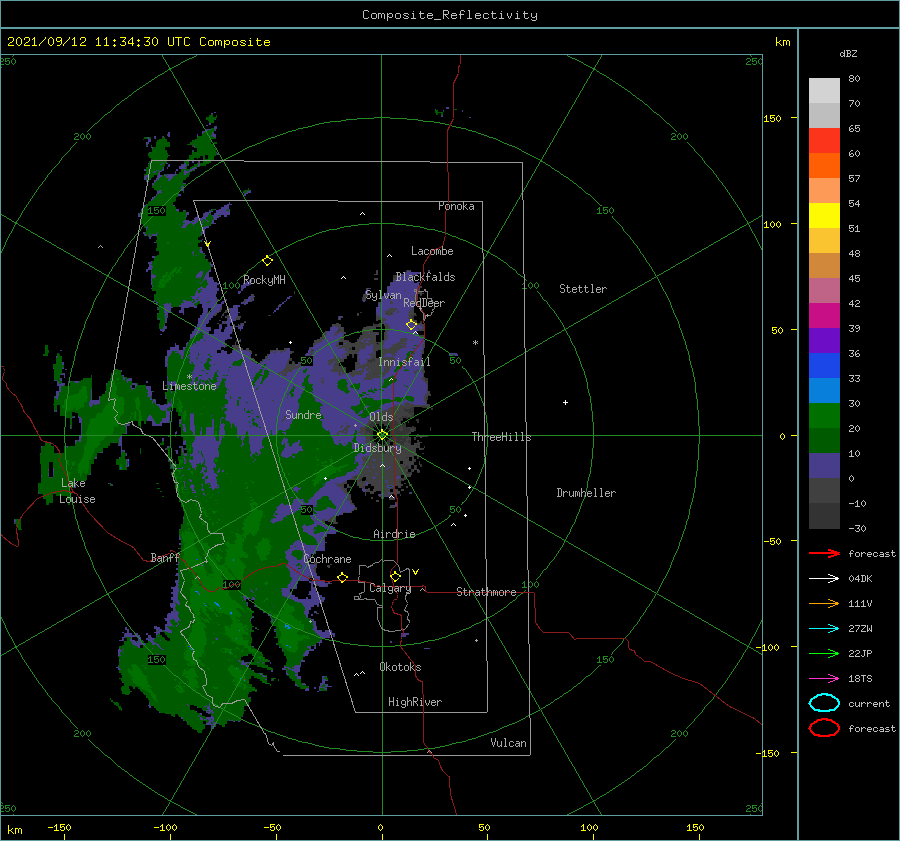Click the Lake Louise label
Image resolution: width=900 pixels, height=841 pixels.
click(x=77, y=491)
